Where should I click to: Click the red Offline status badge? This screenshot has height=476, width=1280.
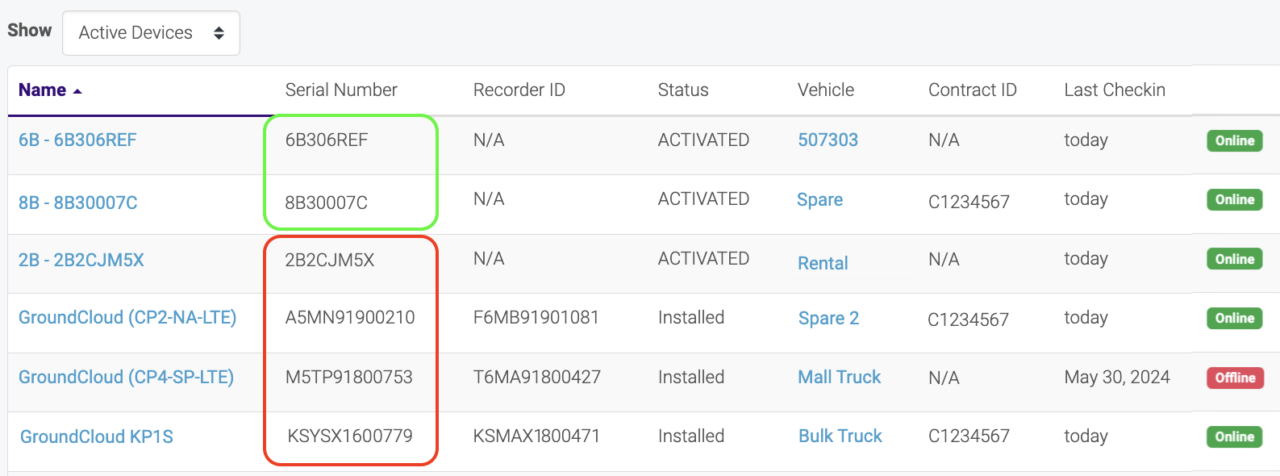click(x=1235, y=378)
